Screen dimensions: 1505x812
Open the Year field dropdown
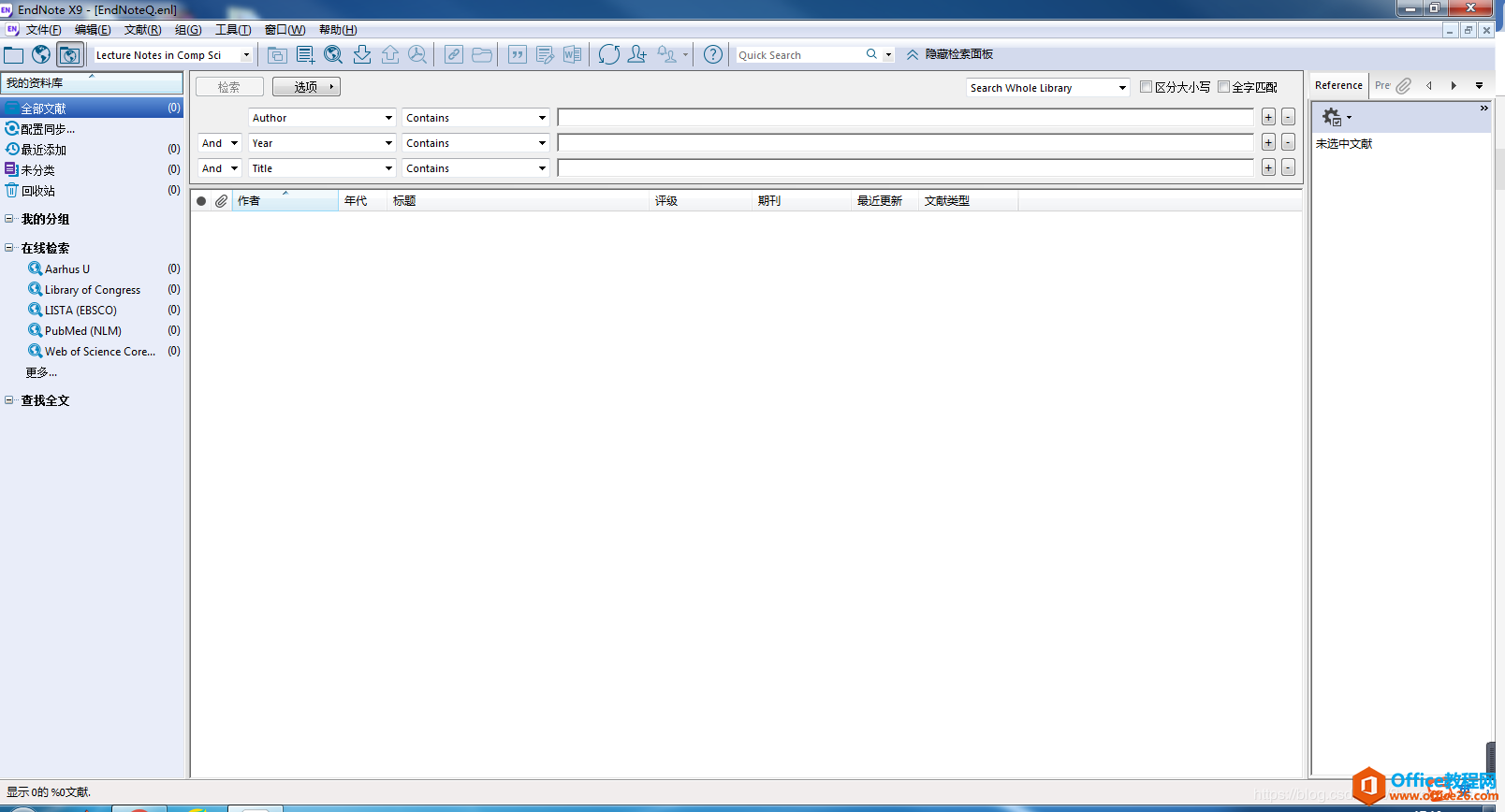point(322,143)
